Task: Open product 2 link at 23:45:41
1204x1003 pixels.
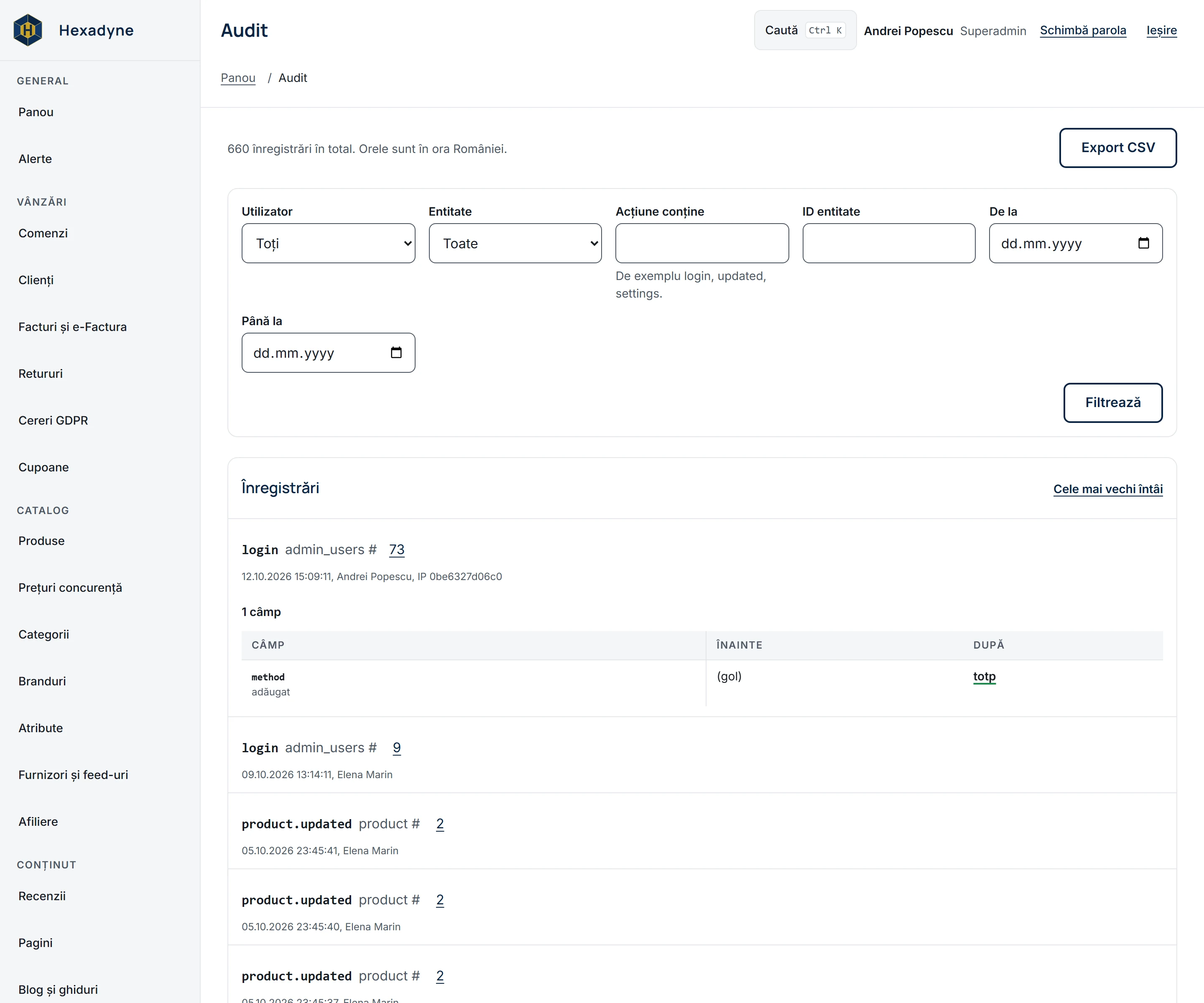Action: tap(440, 824)
